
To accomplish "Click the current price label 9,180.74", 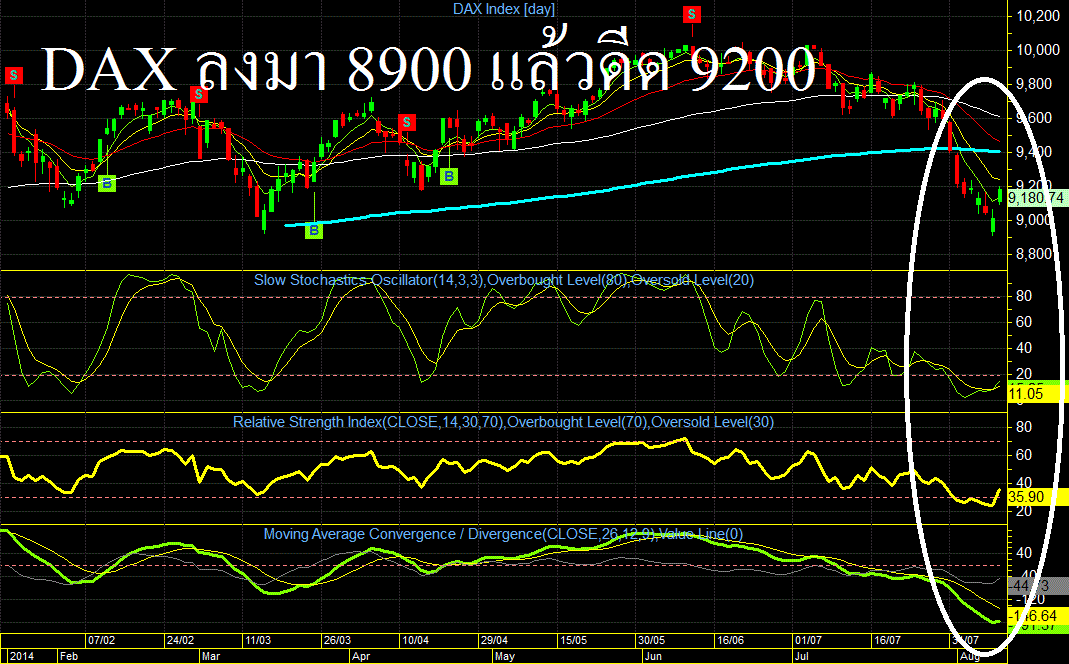I will pyautogui.click(x=1036, y=198).
